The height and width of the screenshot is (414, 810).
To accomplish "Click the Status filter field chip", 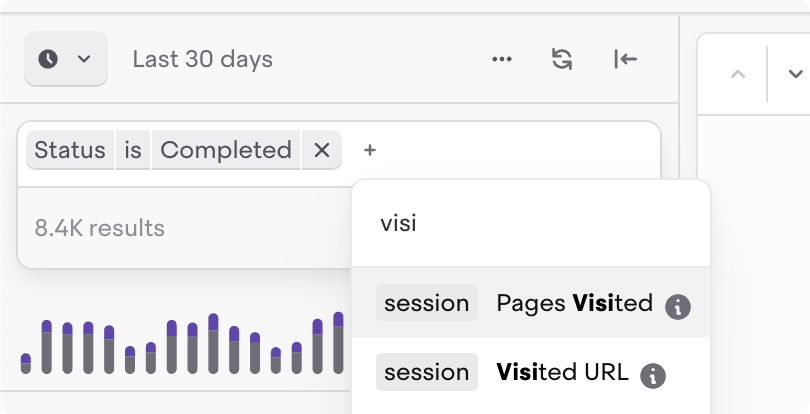I will pyautogui.click(x=70, y=150).
